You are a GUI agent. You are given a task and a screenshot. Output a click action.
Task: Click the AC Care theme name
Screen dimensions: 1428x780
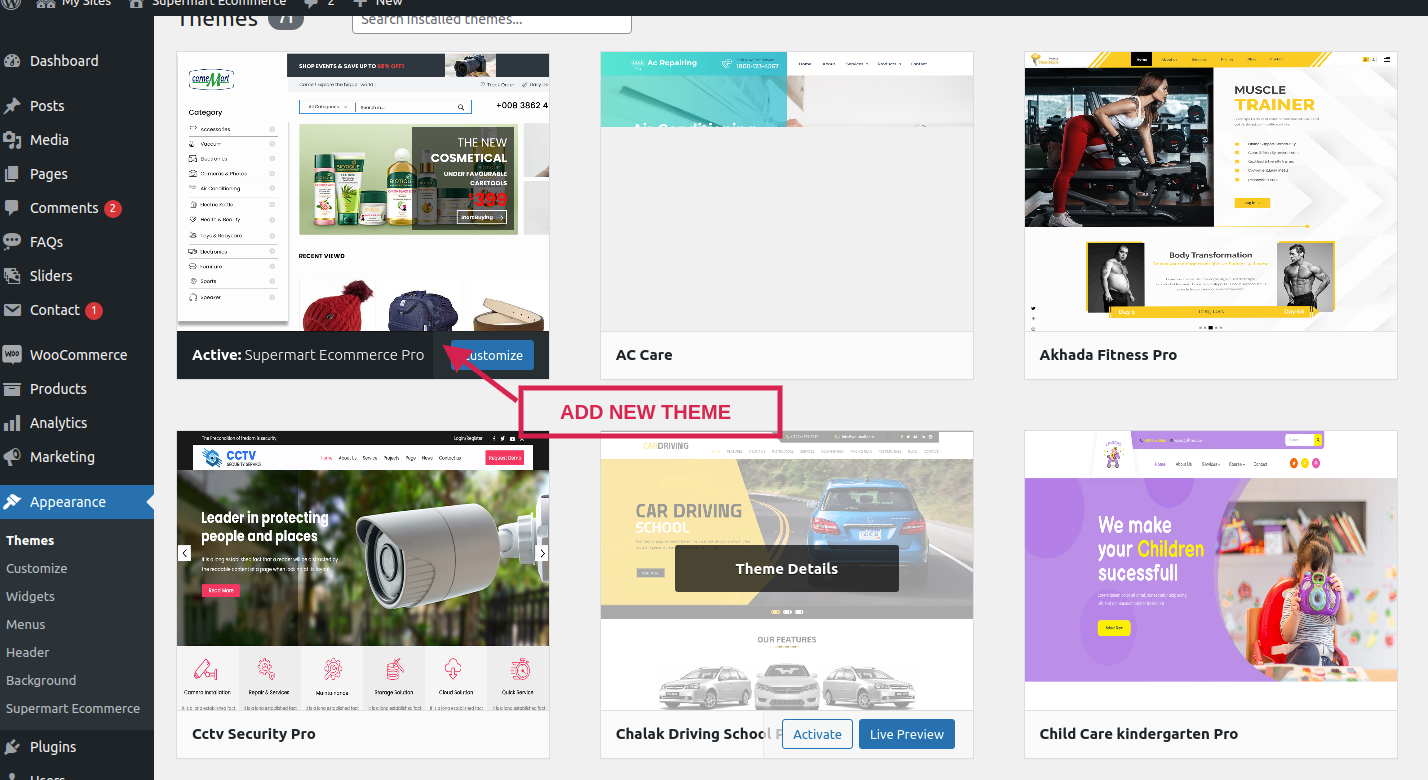click(644, 355)
